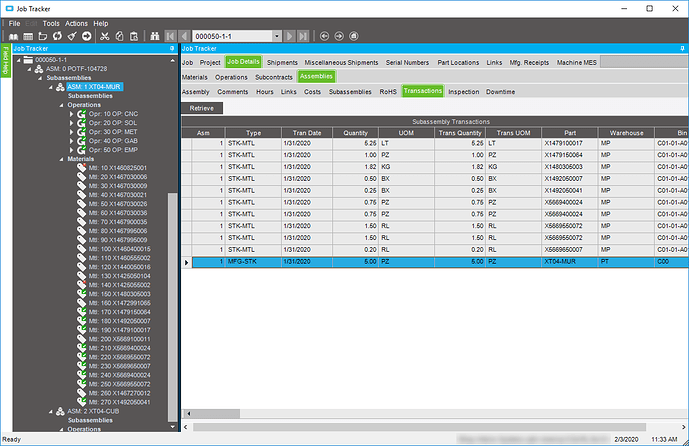Select the MFG-STK type cell
The width and height of the screenshot is (689, 446).
click(x=254, y=261)
